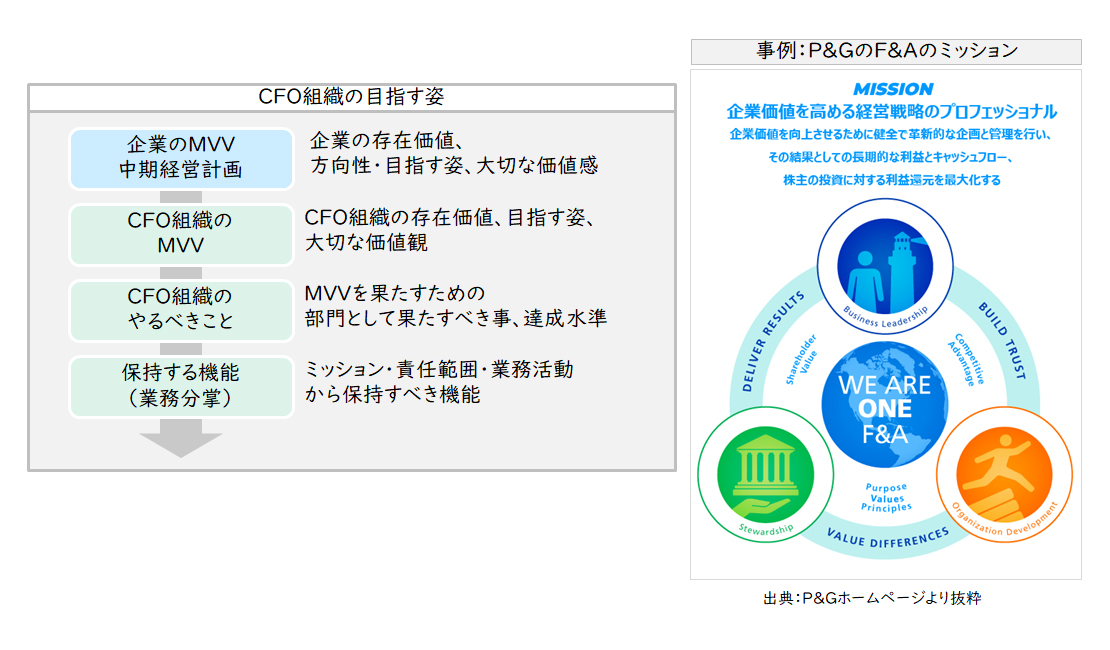Click text ミッション・責任範囲・業務活動
Screen dimensions: 1110x650
point(439,370)
